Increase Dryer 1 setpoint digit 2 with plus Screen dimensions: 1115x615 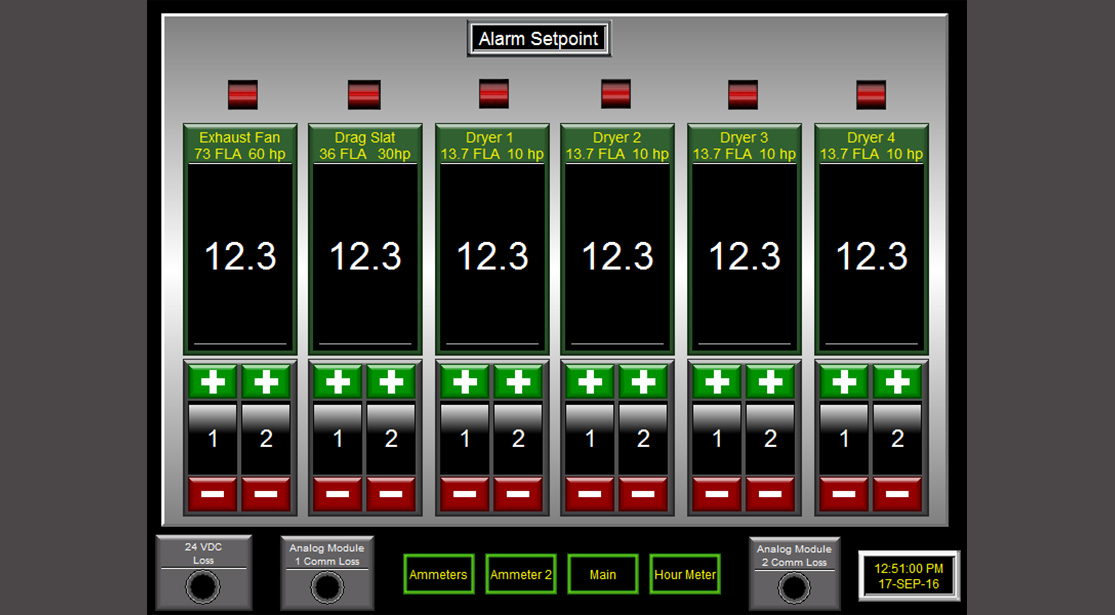click(x=518, y=382)
